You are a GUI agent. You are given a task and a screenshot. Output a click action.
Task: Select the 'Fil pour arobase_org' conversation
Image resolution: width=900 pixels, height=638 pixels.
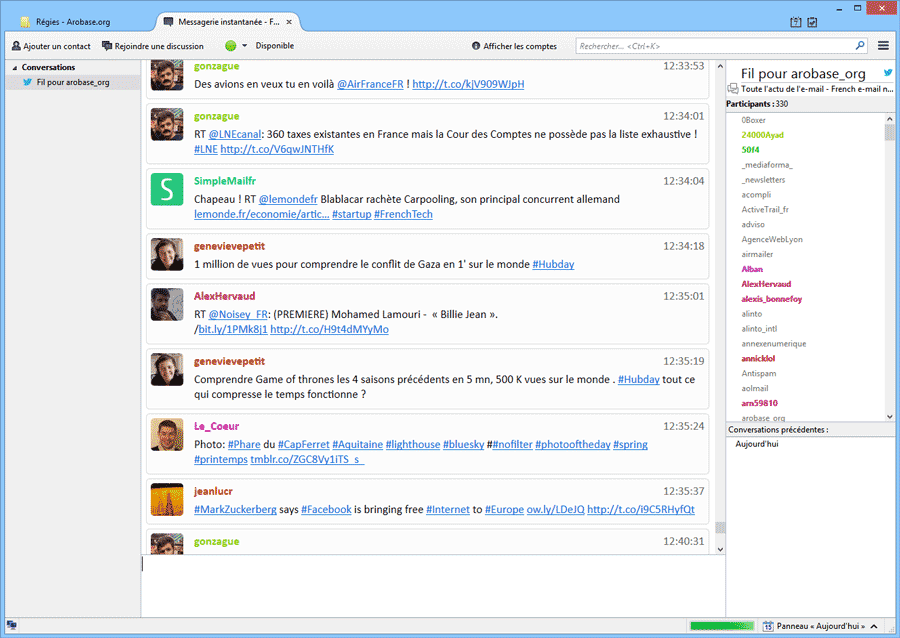pos(72,82)
